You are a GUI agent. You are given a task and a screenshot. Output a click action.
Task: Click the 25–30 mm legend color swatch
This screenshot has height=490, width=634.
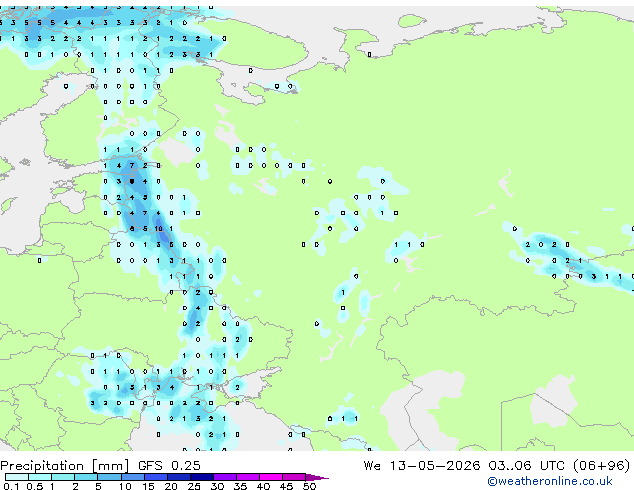pos(201,477)
